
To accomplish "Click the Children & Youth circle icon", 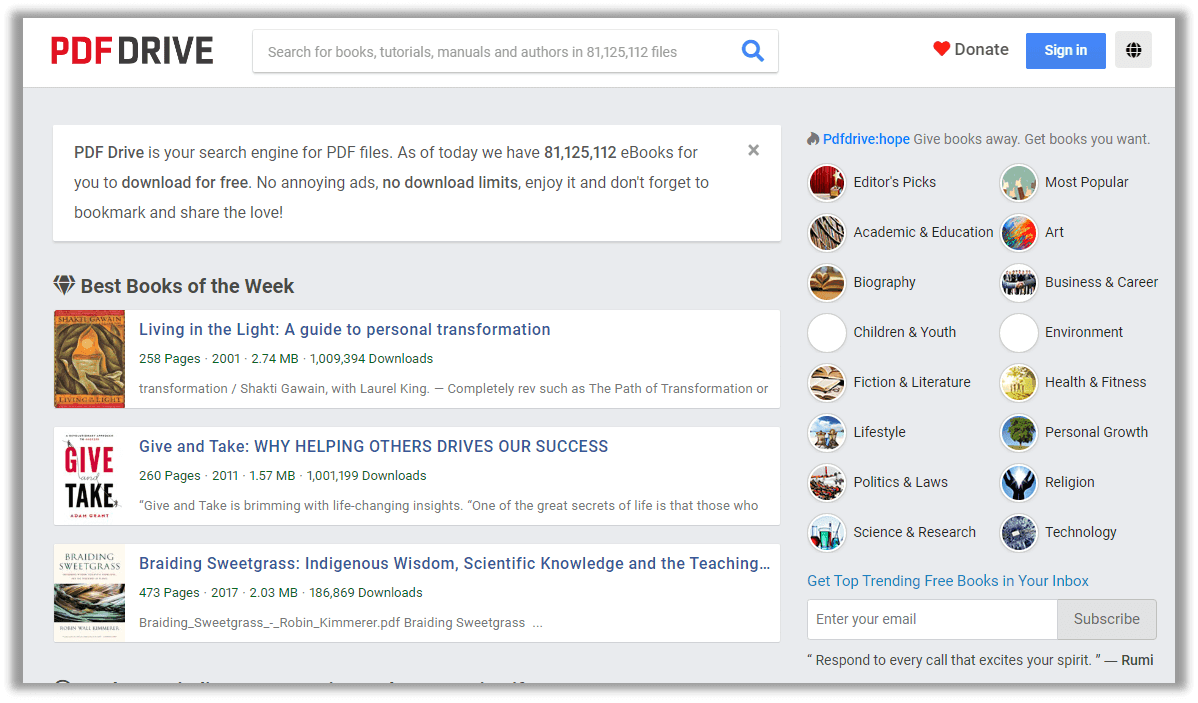I will tap(827, 332).
